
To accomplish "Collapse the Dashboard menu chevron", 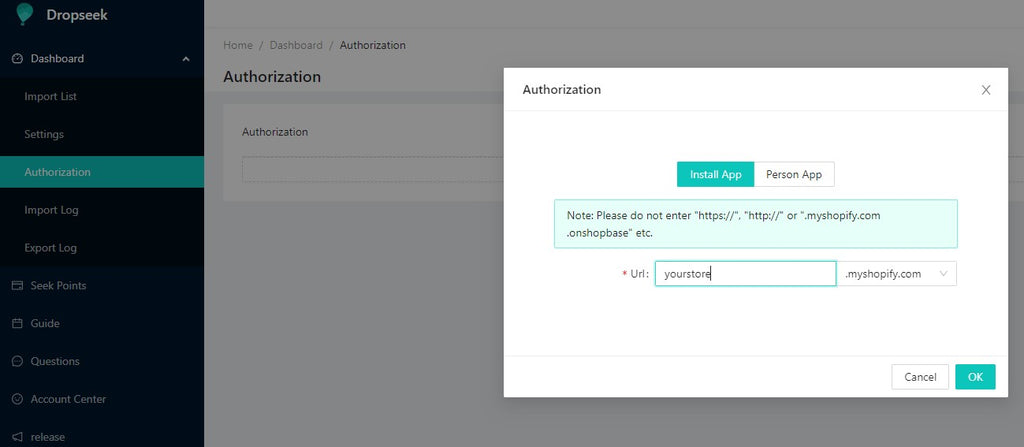I will coord(186,59).
